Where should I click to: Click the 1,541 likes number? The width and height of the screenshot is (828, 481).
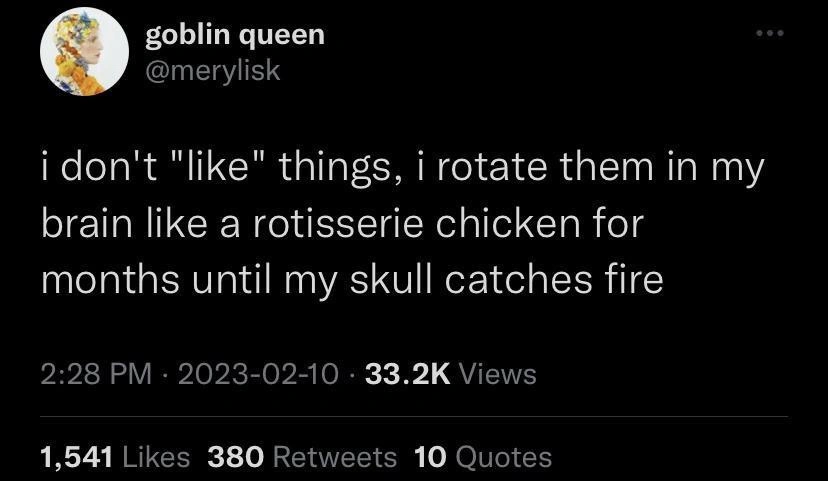coord(77,457)
